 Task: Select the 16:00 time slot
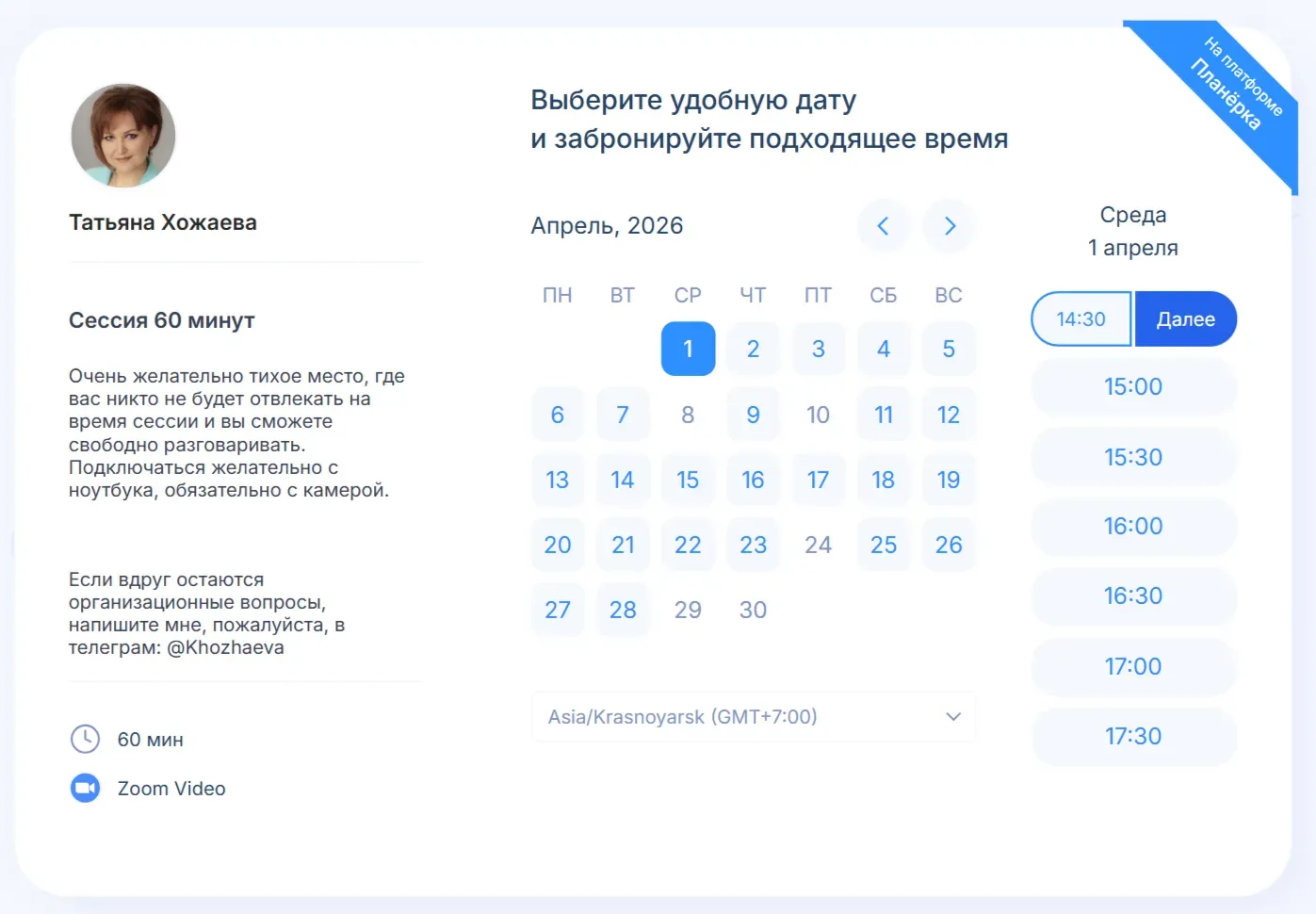1132,526
